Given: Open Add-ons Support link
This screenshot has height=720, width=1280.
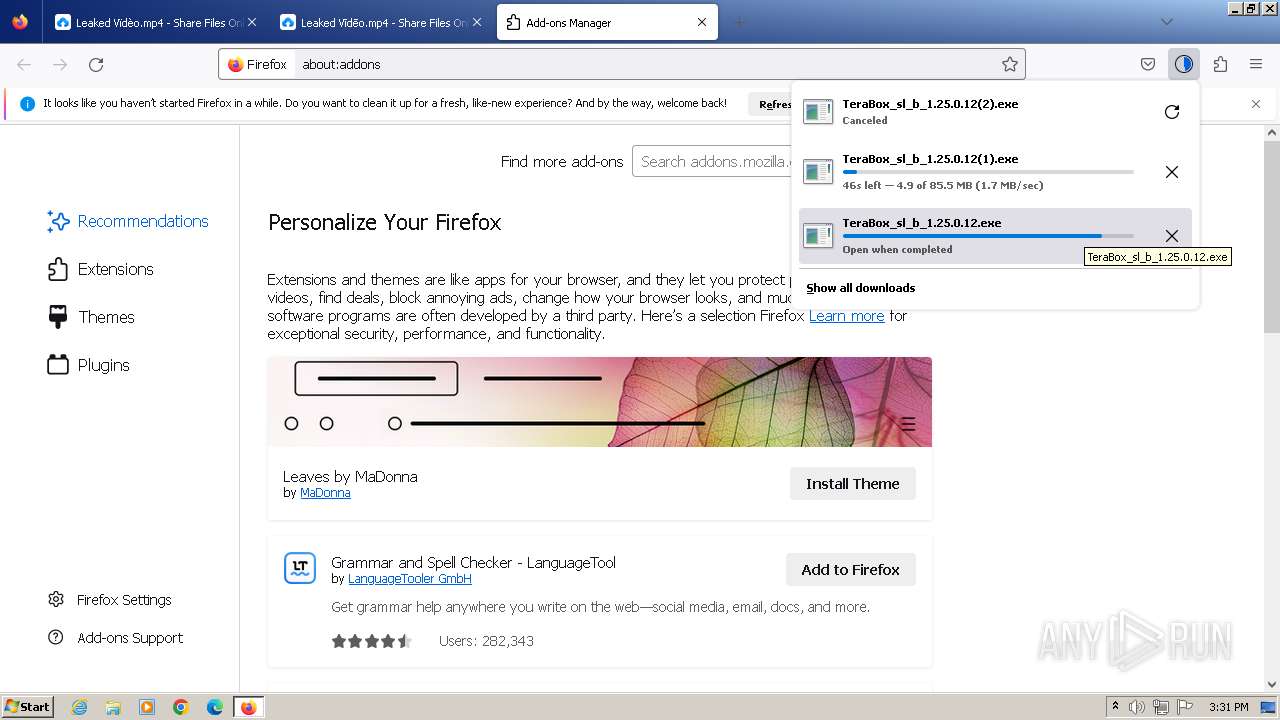Looking at the screenshot, I should tap(116, 638).
